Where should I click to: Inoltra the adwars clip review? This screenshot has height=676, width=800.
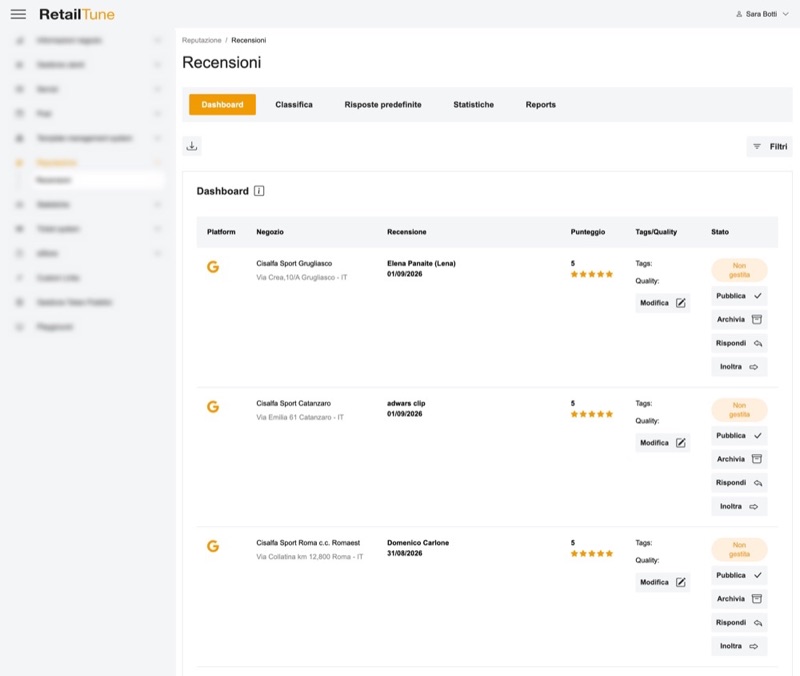739,507
